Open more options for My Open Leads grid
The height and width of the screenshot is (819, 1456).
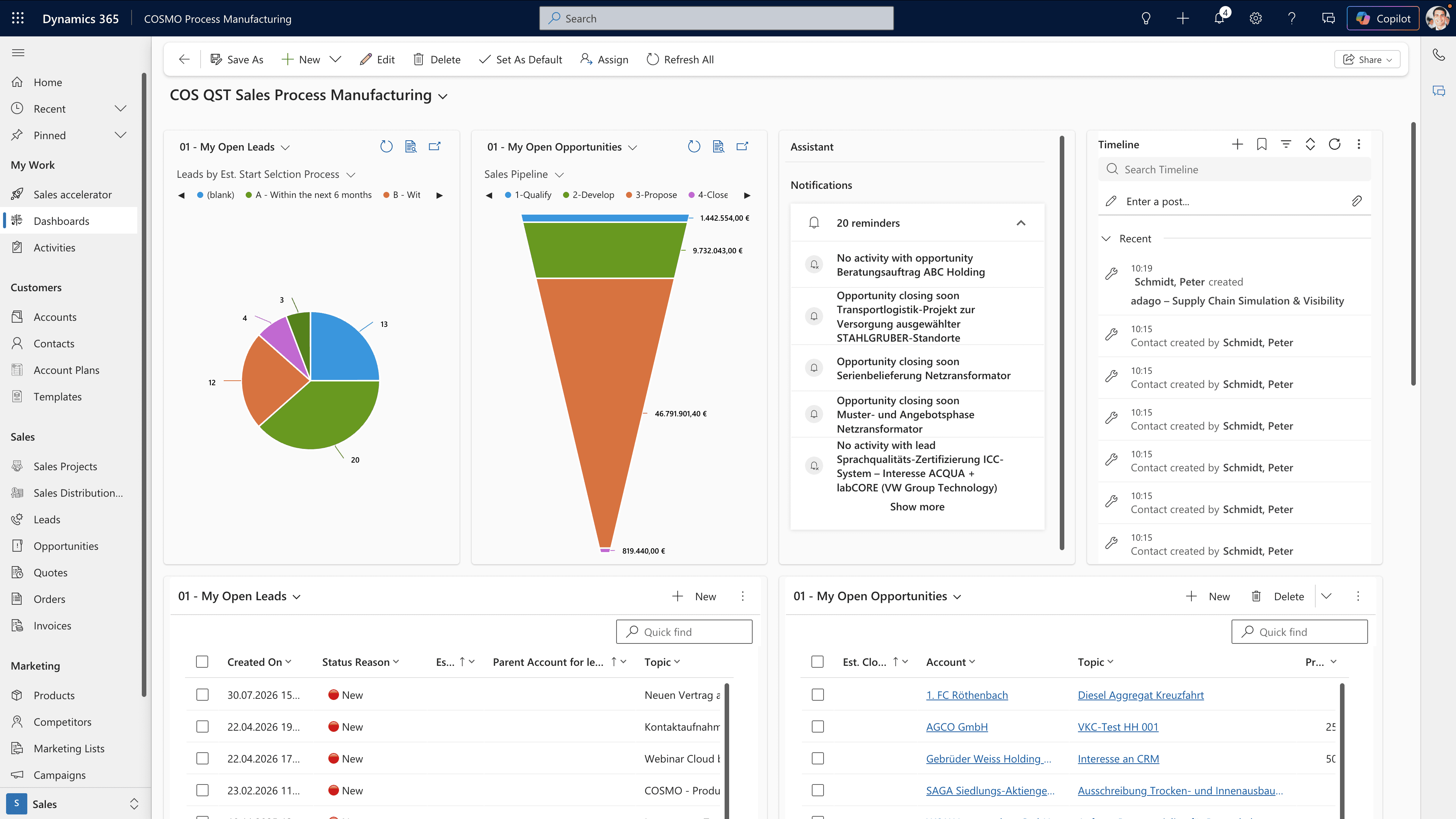click(743, 596)
